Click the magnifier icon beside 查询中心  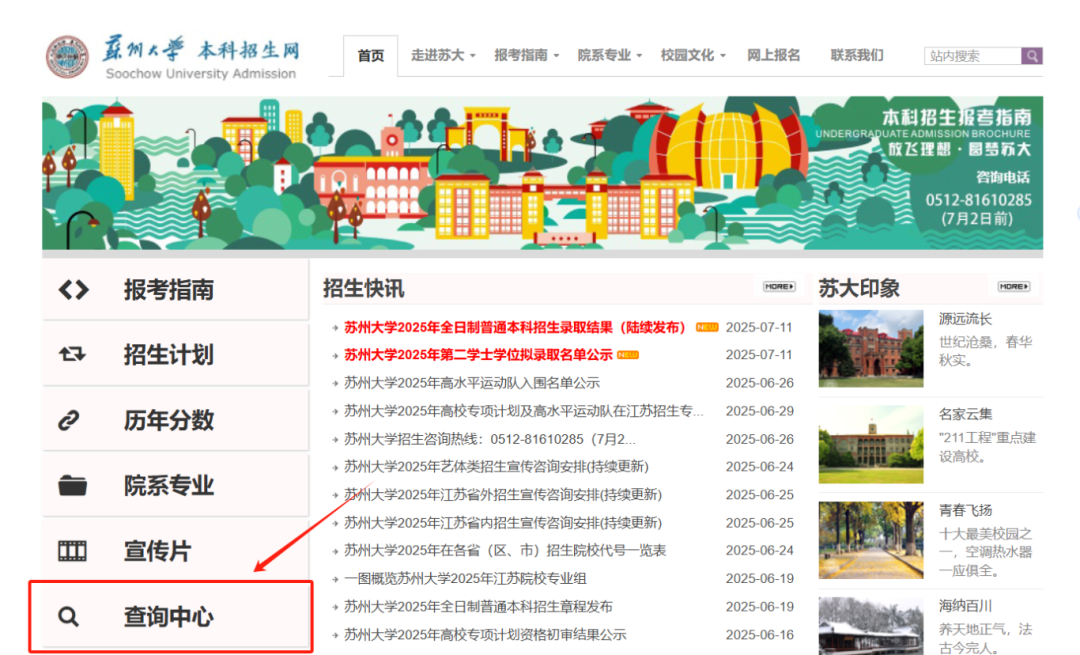pos(68,616)
